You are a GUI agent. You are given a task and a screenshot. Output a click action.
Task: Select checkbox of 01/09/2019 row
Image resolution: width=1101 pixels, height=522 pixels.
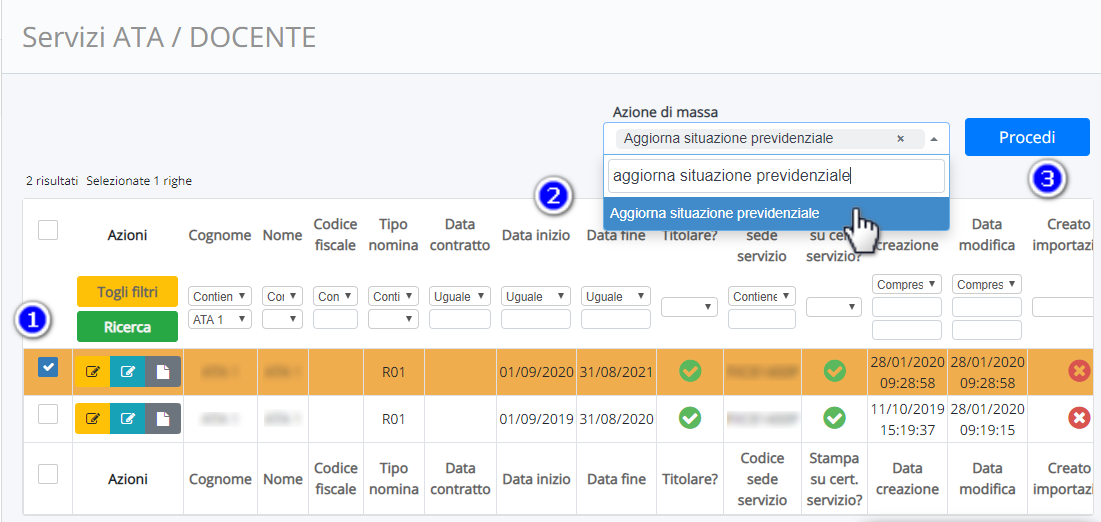pyautogui.click(x=48, y=415)
